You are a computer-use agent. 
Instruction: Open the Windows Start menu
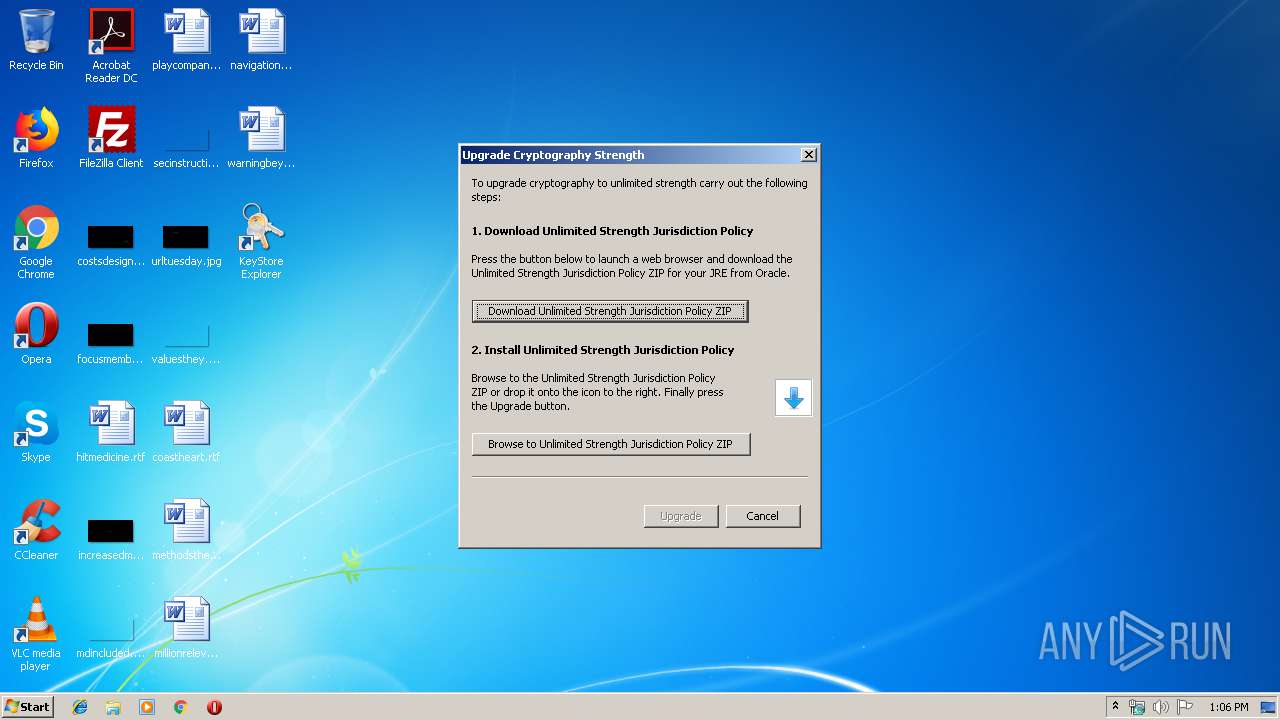(x=28, y=707)
